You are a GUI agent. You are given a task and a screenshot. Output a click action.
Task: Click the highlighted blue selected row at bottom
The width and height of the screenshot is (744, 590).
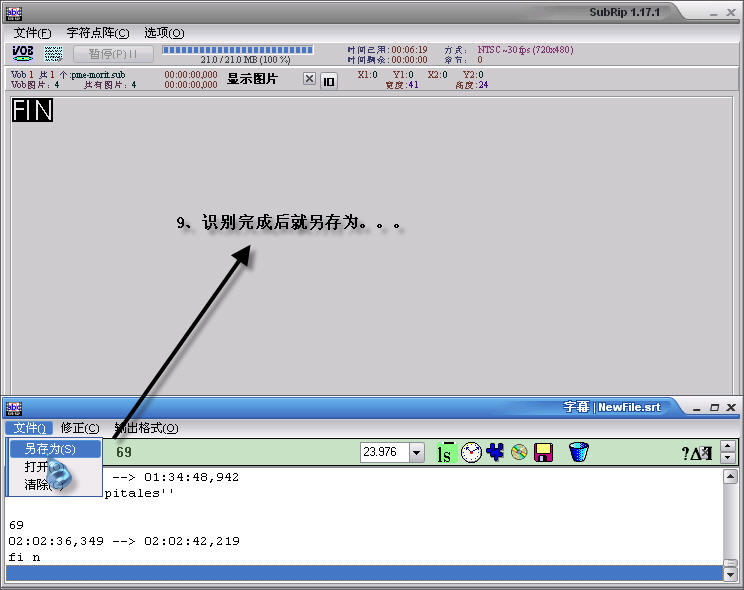(364, 573)
